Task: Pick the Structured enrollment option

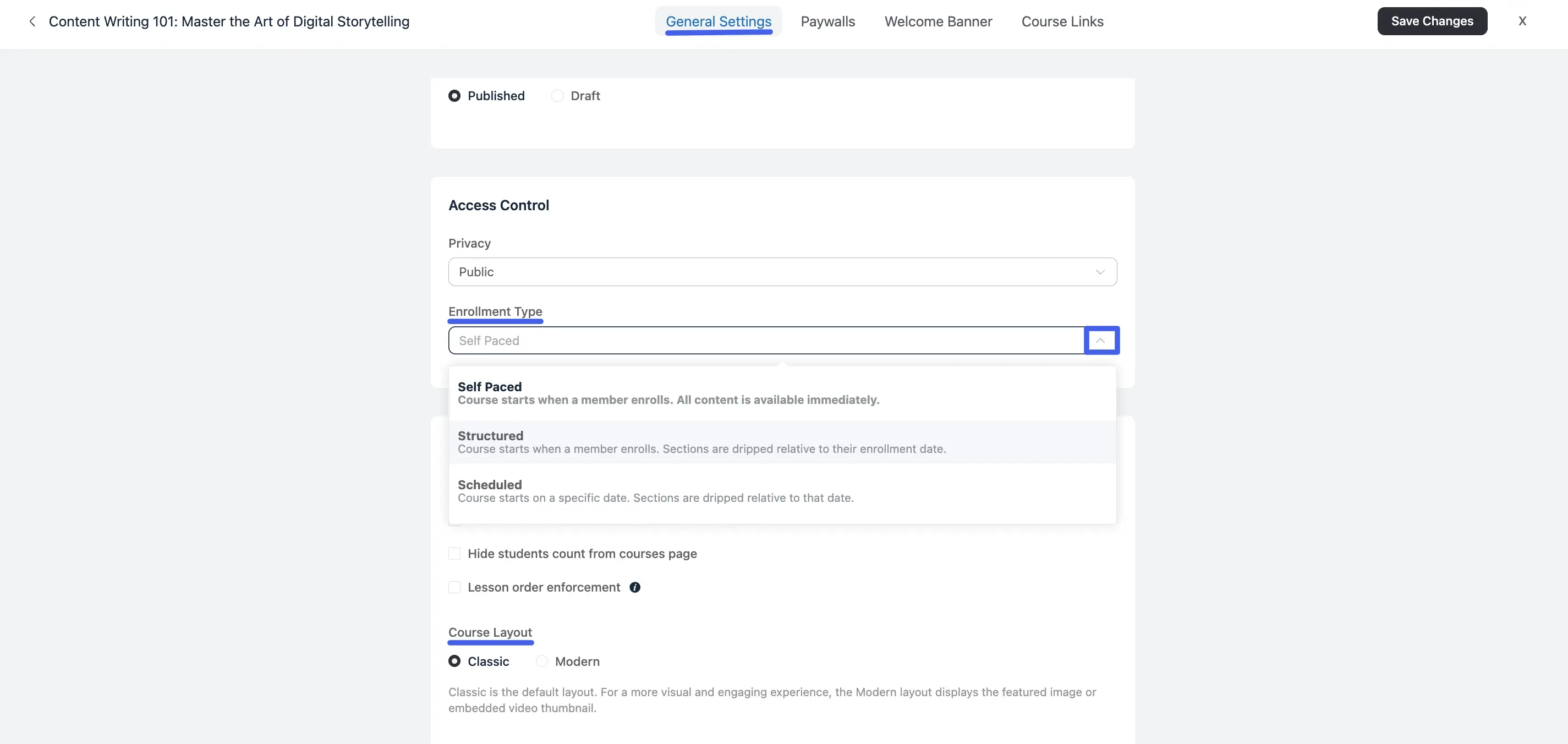Action: (782, 442)
